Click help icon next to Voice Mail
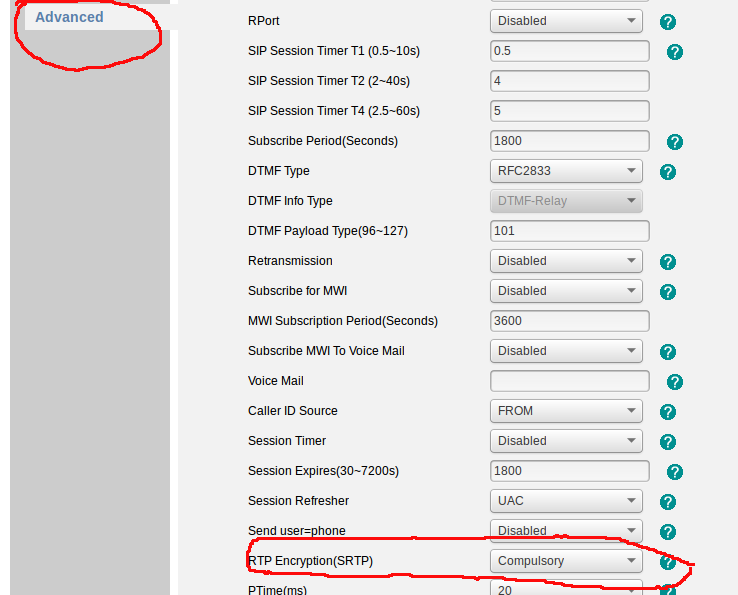 (675, 382)
